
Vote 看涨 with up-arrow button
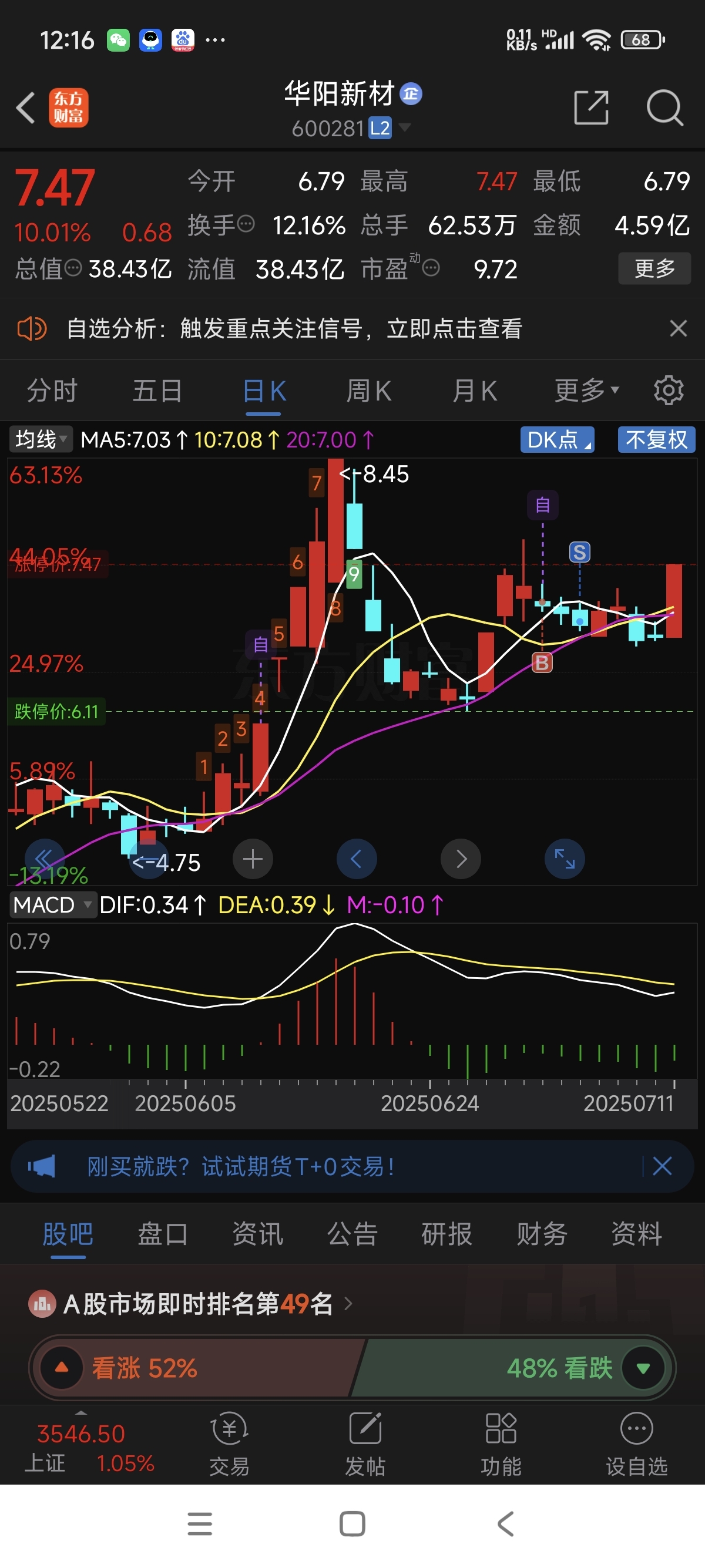point(62,1368)
